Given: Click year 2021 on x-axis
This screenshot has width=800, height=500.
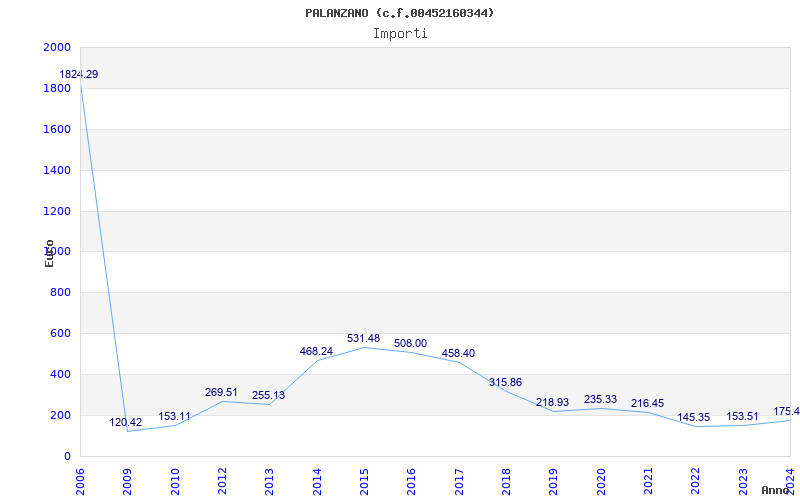Looking at the screenshot, I should (648, 482).
